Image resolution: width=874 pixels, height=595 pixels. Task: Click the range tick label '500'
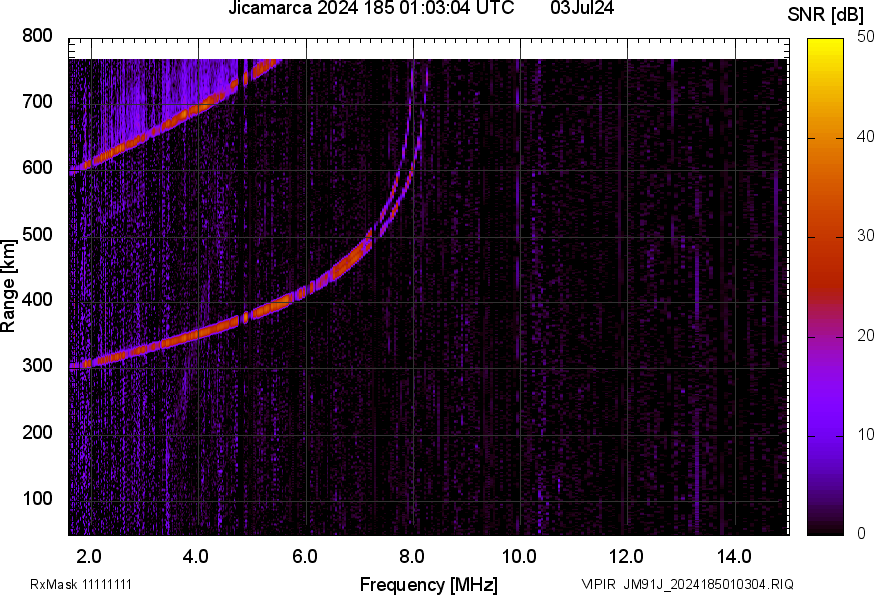point(37,234)
